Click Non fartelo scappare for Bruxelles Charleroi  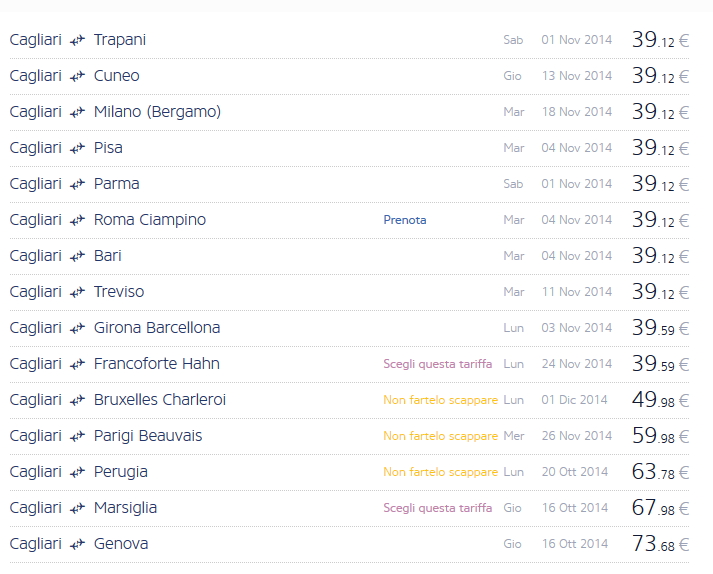point(440,400)
